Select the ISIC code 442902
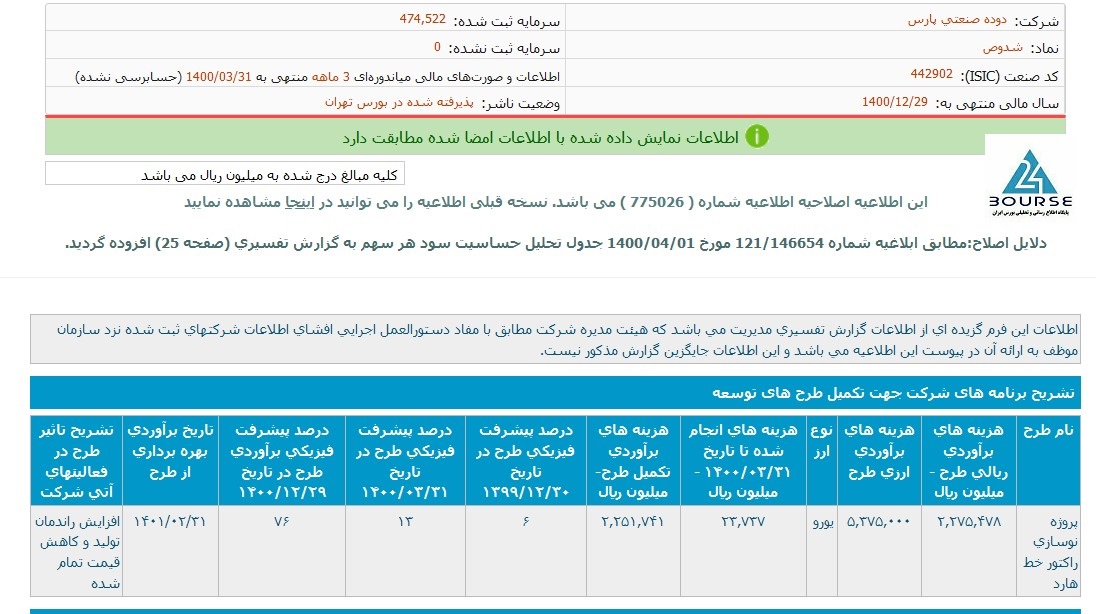Image resolution: width=1096 pixels, height=614 pixels. coord(931,74)
